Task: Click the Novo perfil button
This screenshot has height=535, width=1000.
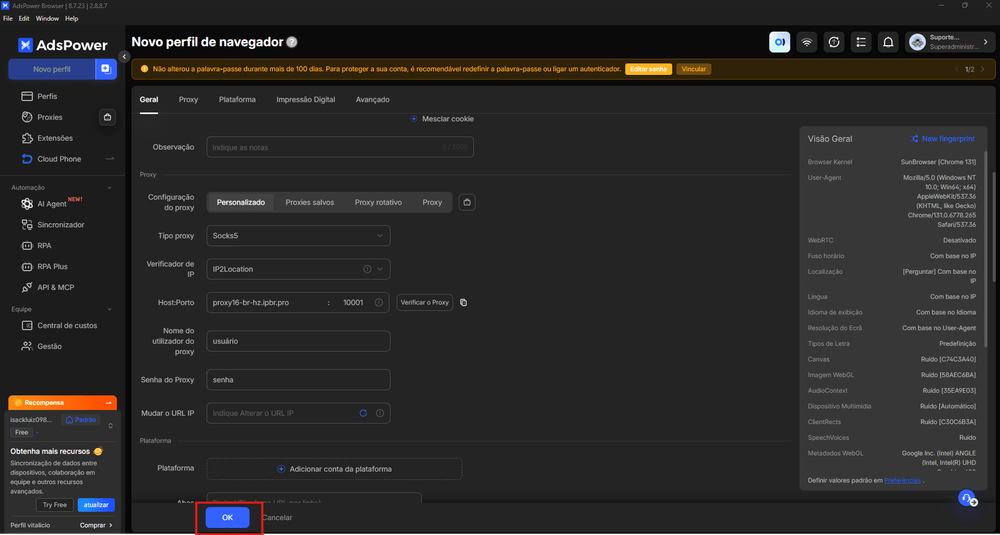Action: [x=52, y=69]
